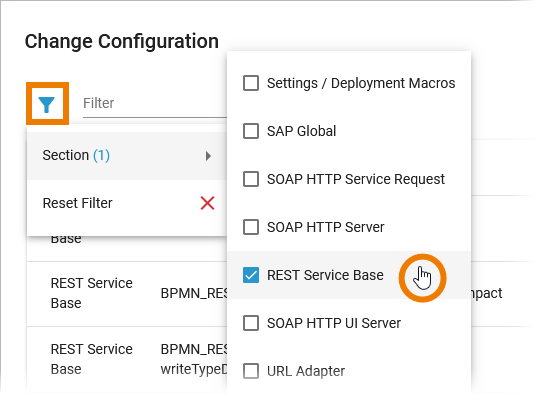Select the 'SOAP HTTP Service Request' label

[356, 179]
